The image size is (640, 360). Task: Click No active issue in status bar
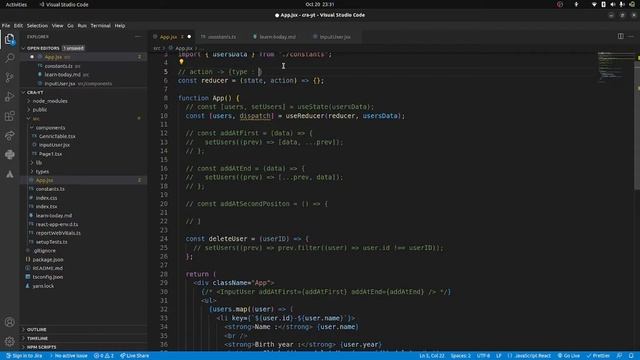point(68,356)
